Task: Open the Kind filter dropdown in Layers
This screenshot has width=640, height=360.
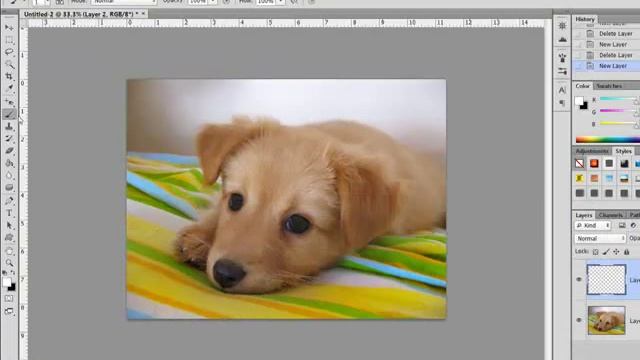Action: click(x=593, y=226)
